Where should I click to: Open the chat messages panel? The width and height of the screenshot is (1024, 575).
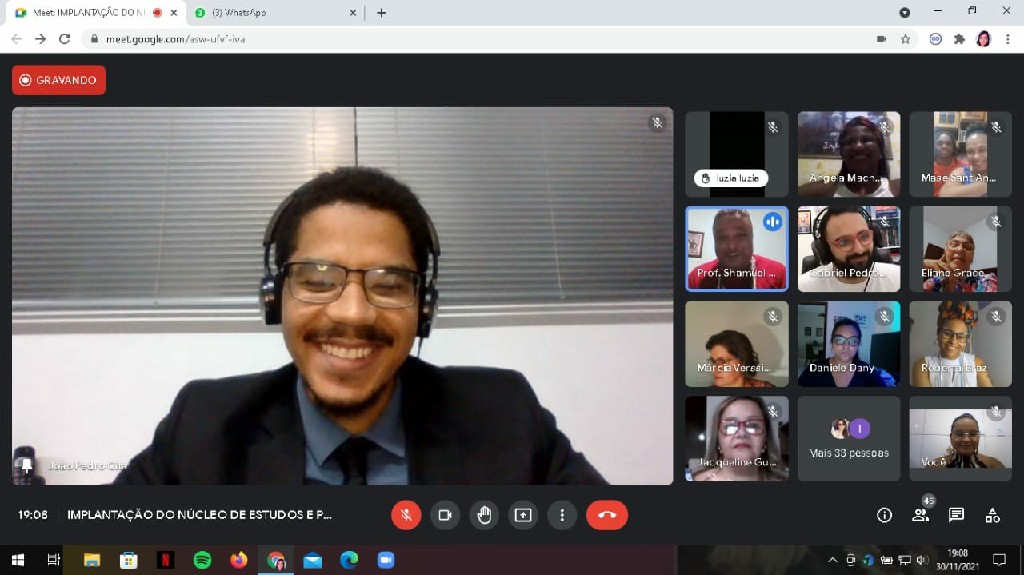pyautogui.click(x=956, y=515)
